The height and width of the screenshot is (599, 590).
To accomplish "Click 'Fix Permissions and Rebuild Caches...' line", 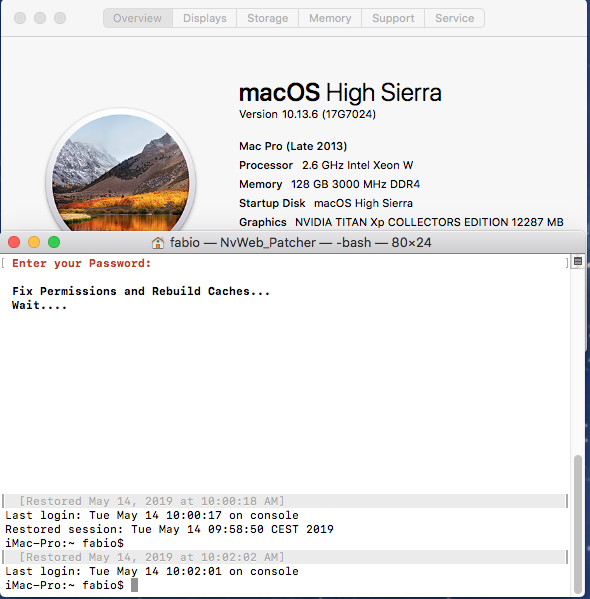I will click(141, 291).
